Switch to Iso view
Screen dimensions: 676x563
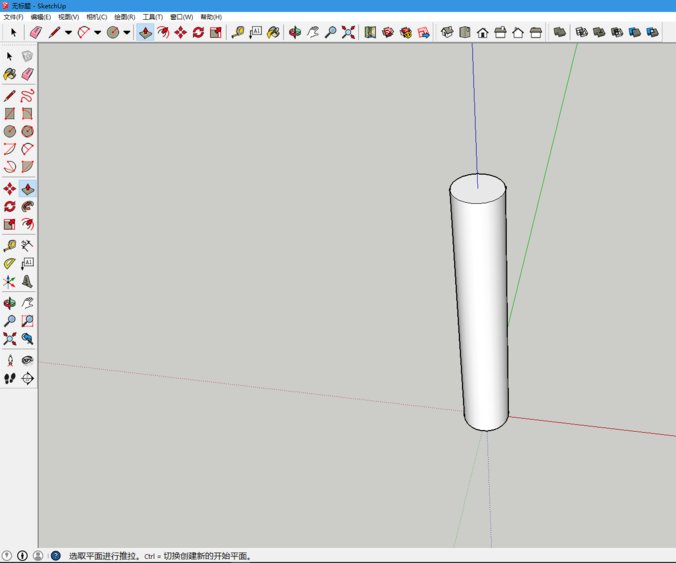(x=447, y=32)
